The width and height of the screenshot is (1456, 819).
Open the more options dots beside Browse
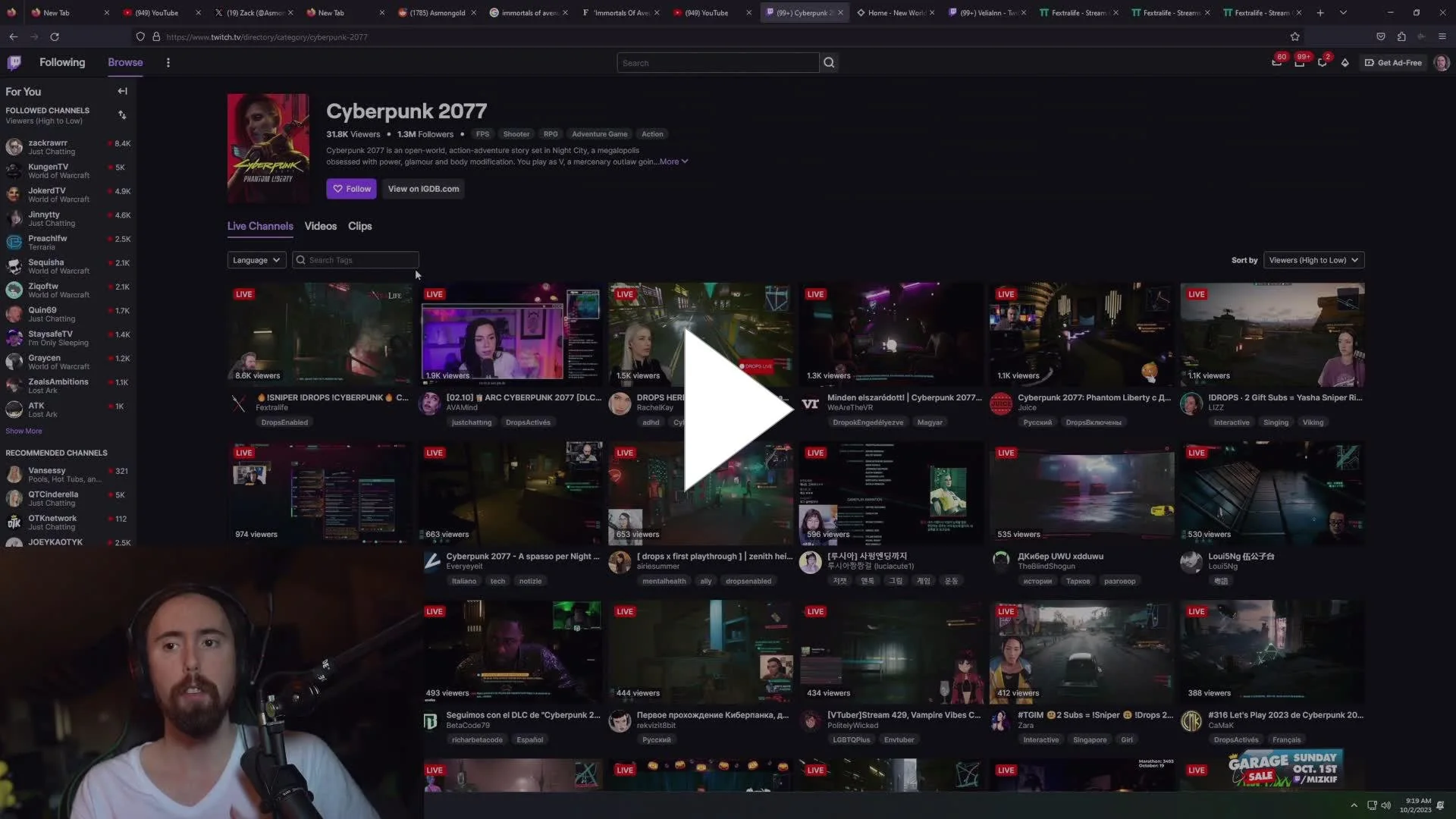point(168,63)
